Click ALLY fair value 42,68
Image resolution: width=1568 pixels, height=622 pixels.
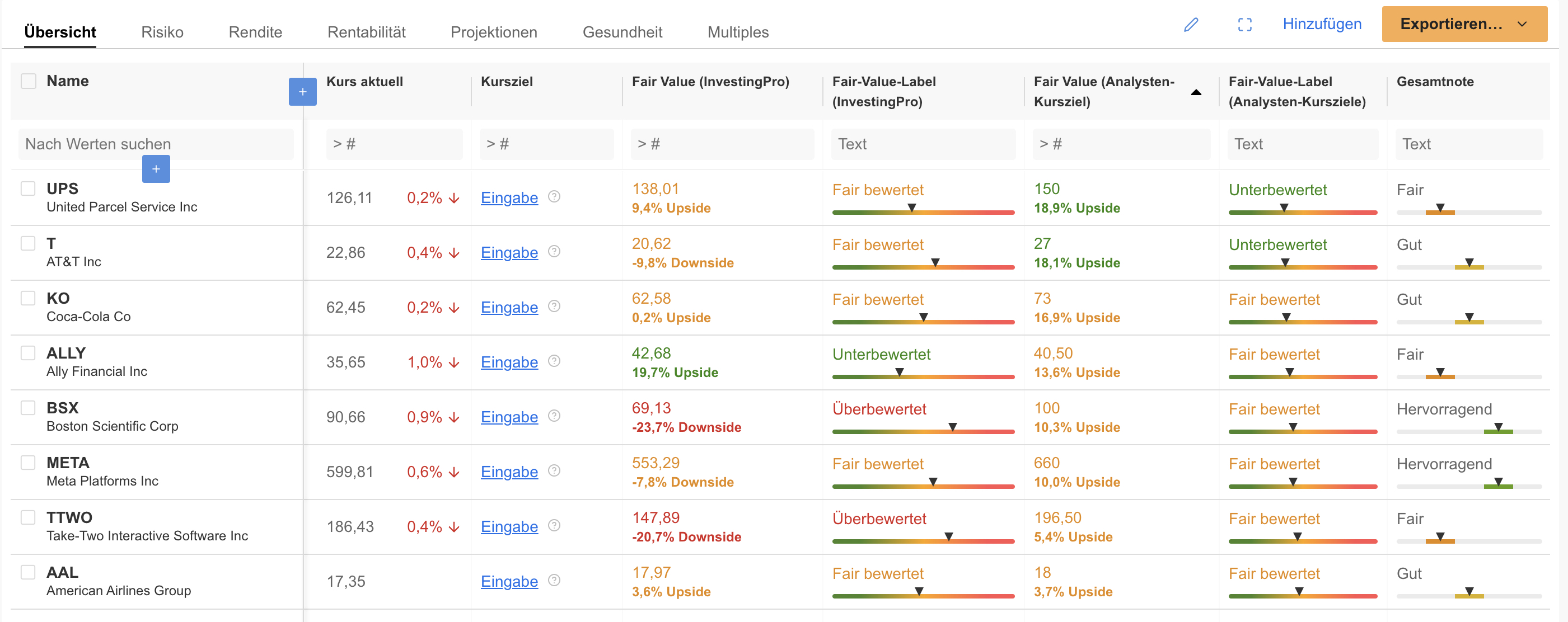pos(650,354)
